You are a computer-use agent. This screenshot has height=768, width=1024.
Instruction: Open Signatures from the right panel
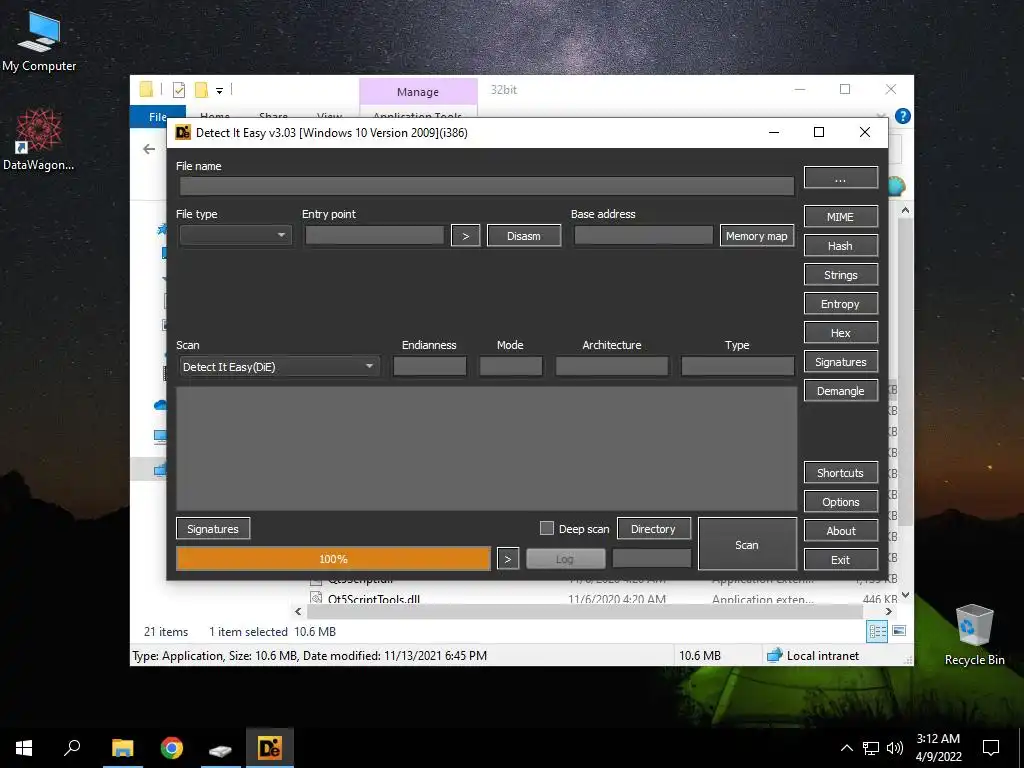click(x=840, y=362)
